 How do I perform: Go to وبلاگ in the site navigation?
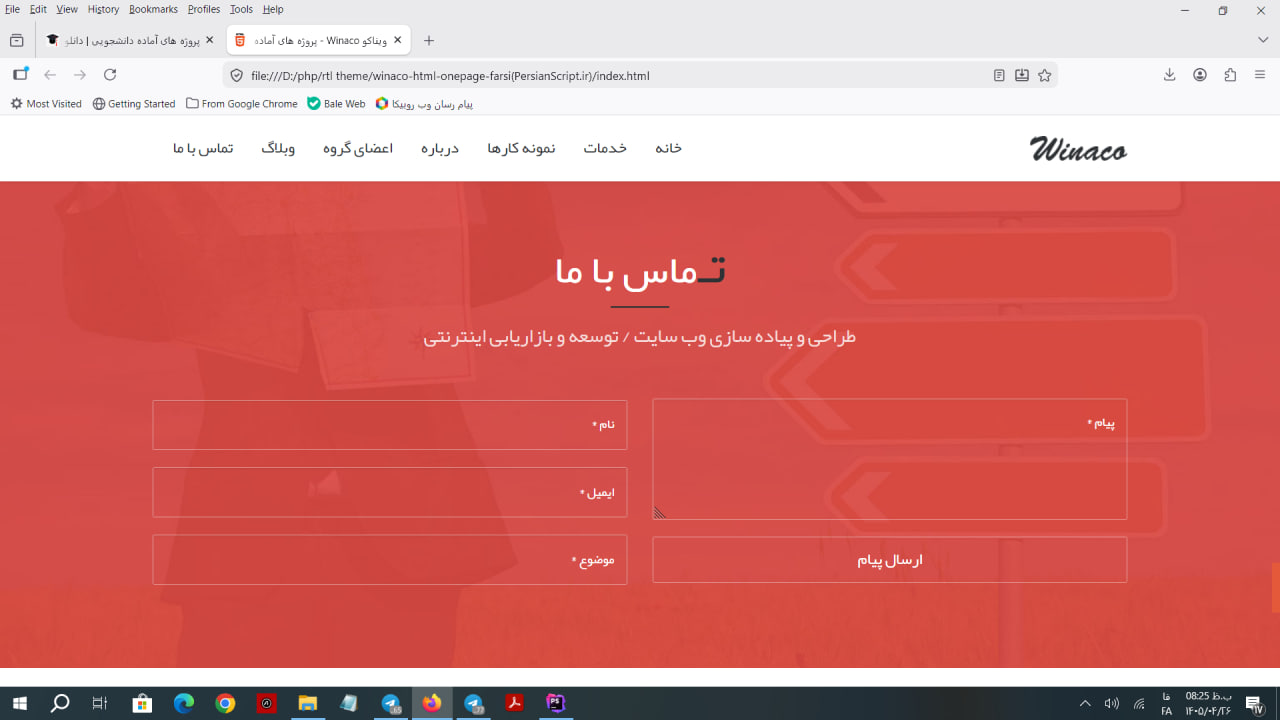[x=278, y=148]
